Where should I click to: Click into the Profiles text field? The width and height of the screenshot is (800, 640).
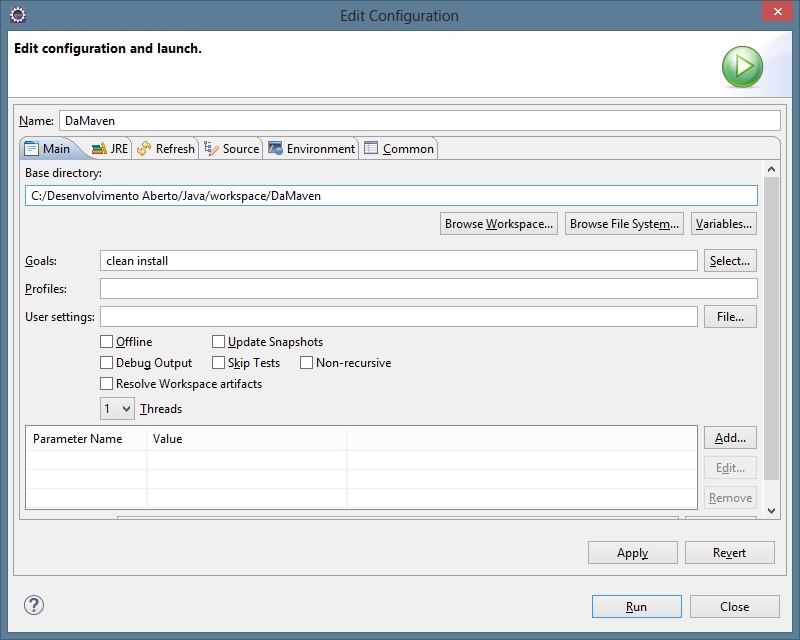pyautogui.click(x=428, y=289)
